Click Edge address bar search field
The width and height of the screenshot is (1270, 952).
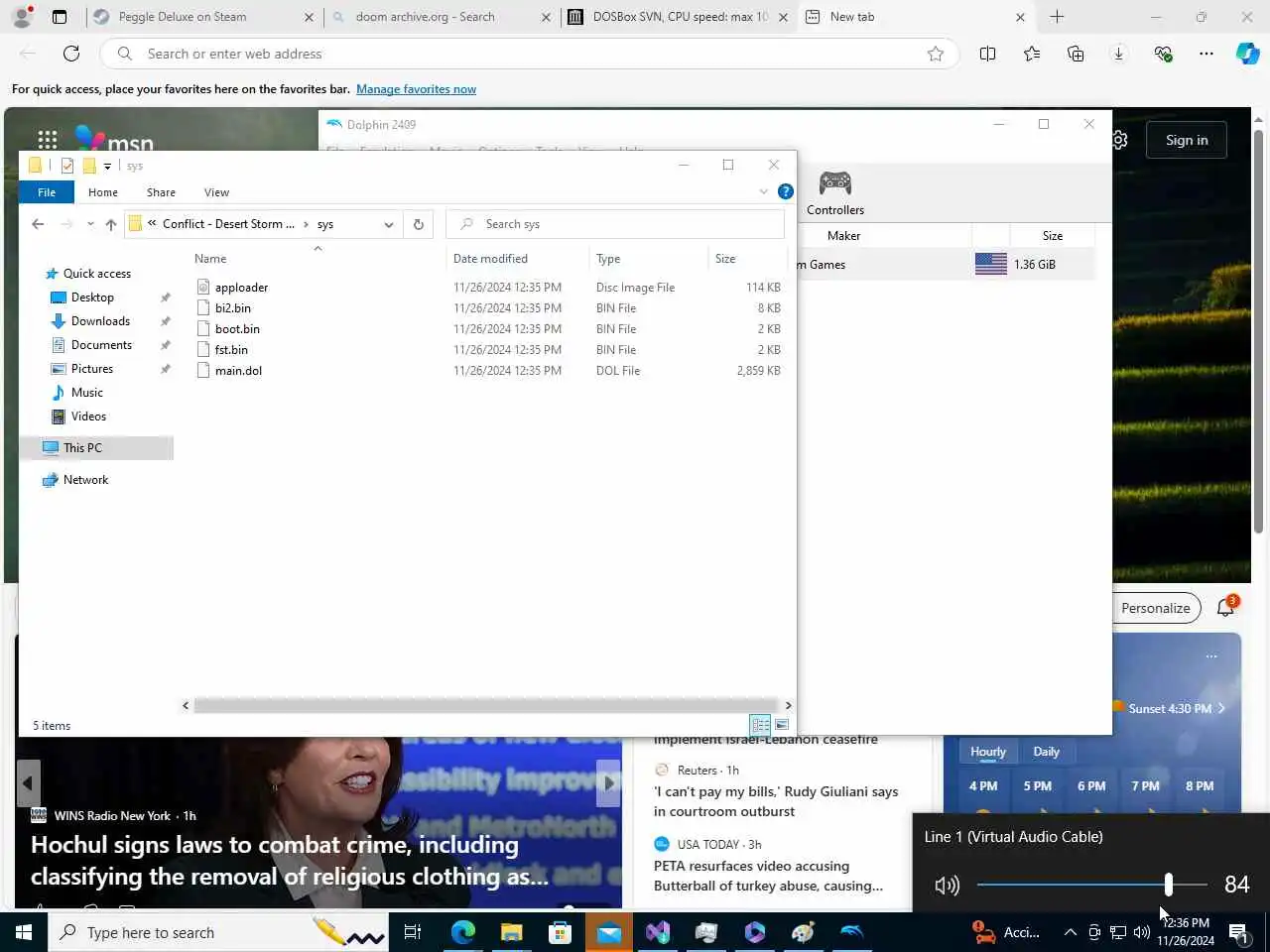click(531, 54)
